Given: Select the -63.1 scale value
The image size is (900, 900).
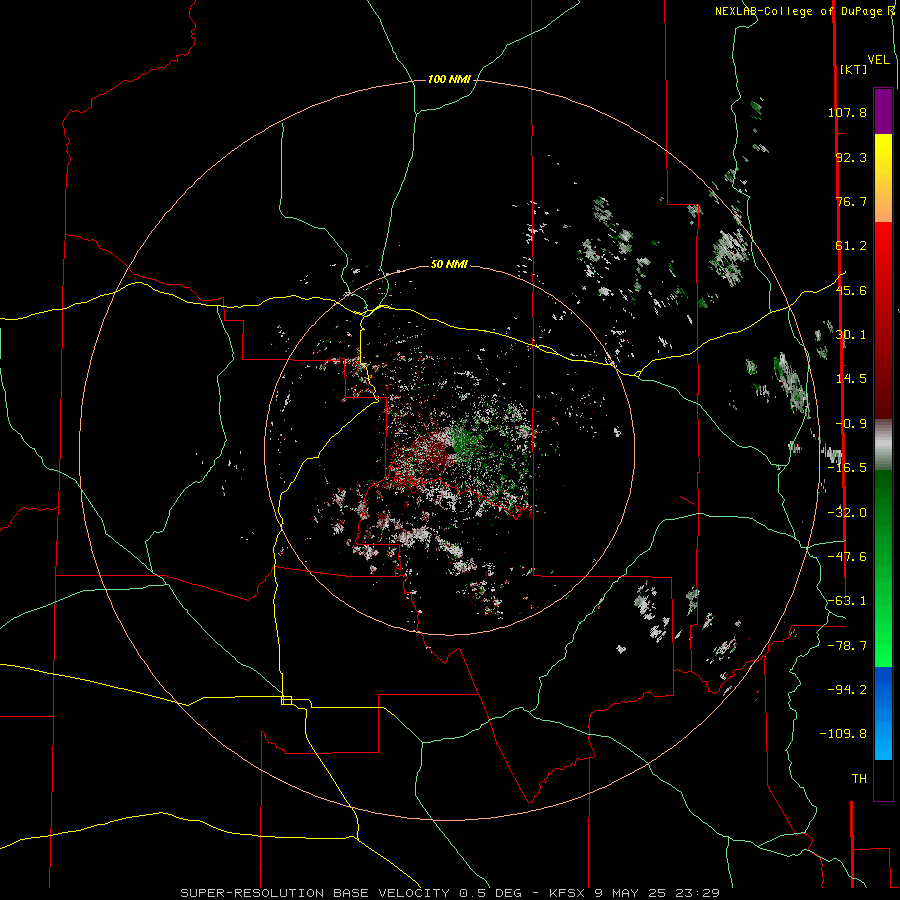Looking at the screenshot, I should pyautogui.click(x=847, y=601).
